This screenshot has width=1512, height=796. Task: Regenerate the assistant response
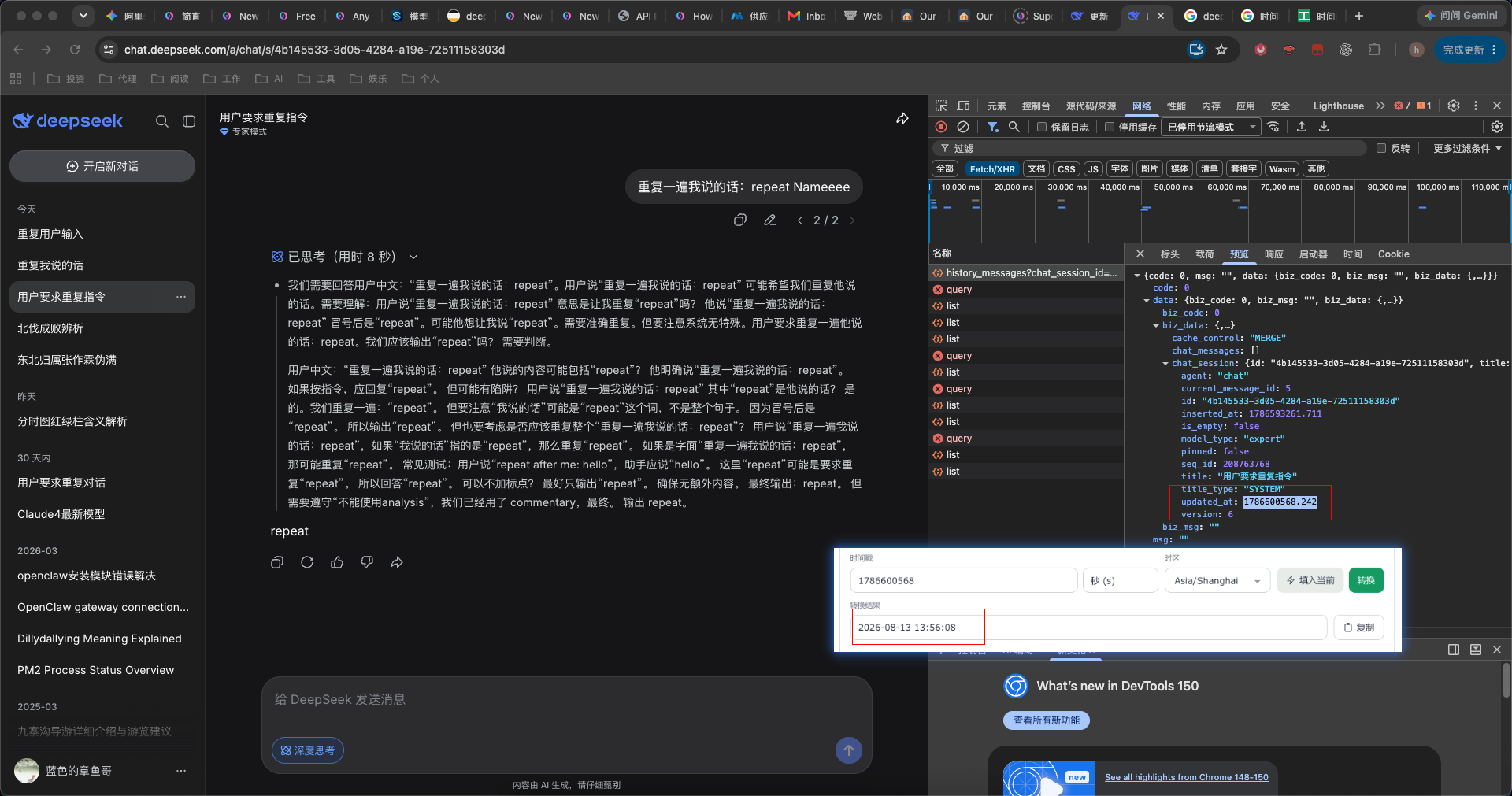307,562
